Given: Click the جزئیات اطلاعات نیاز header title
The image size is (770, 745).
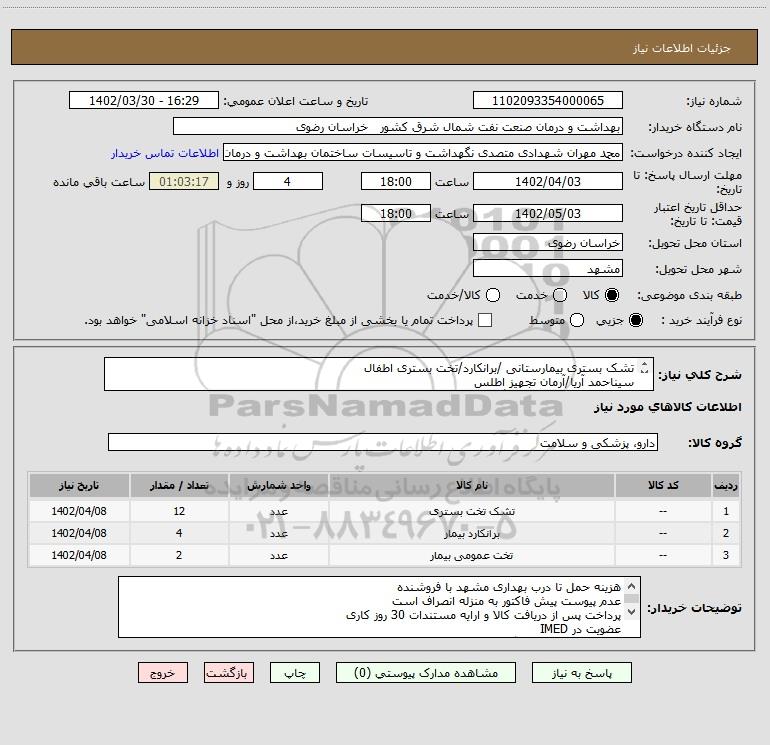Looking at the screenshot, I should pos(682,48).
